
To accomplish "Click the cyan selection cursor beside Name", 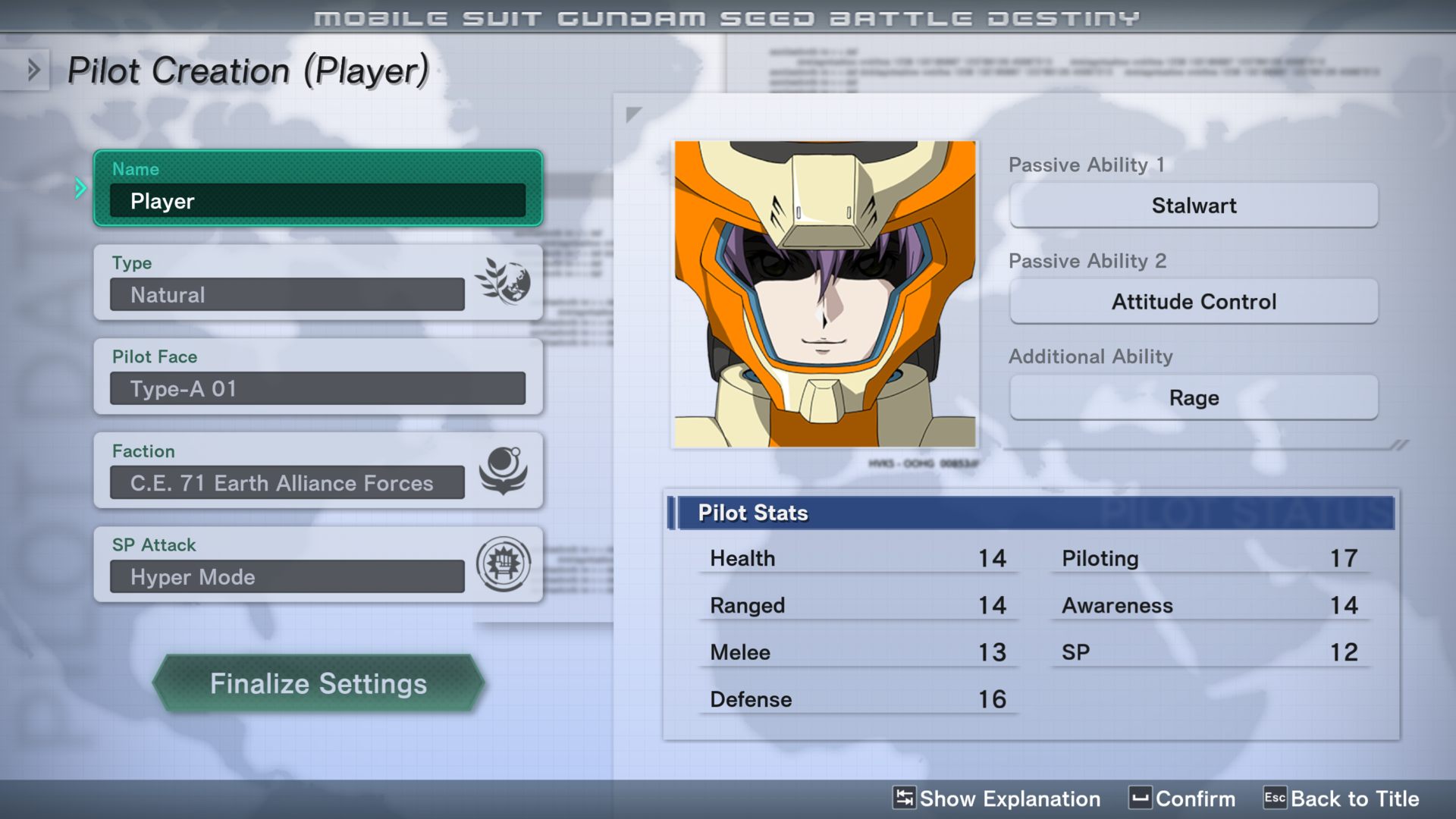I will click(x=80, y=188).
